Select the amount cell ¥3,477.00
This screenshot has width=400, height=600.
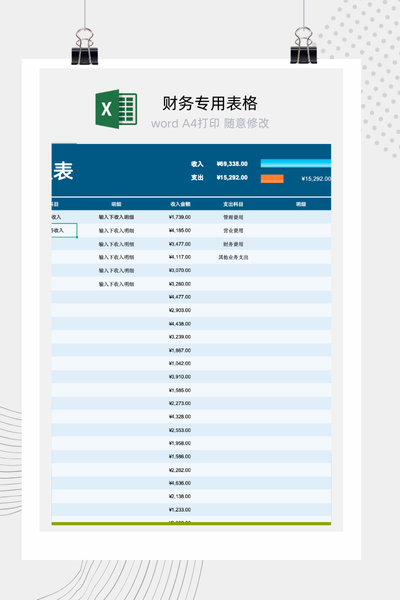click(180, 244)
